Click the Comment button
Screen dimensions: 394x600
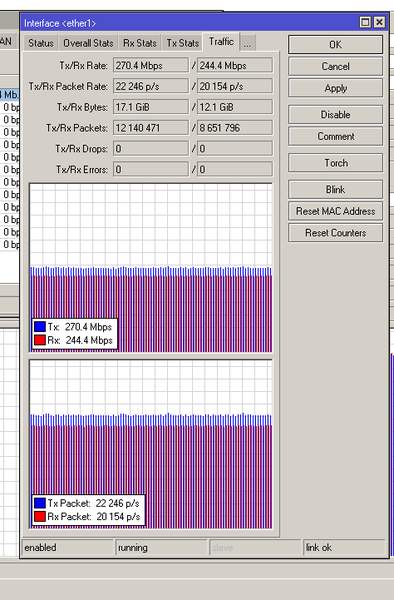click(335, 137)
